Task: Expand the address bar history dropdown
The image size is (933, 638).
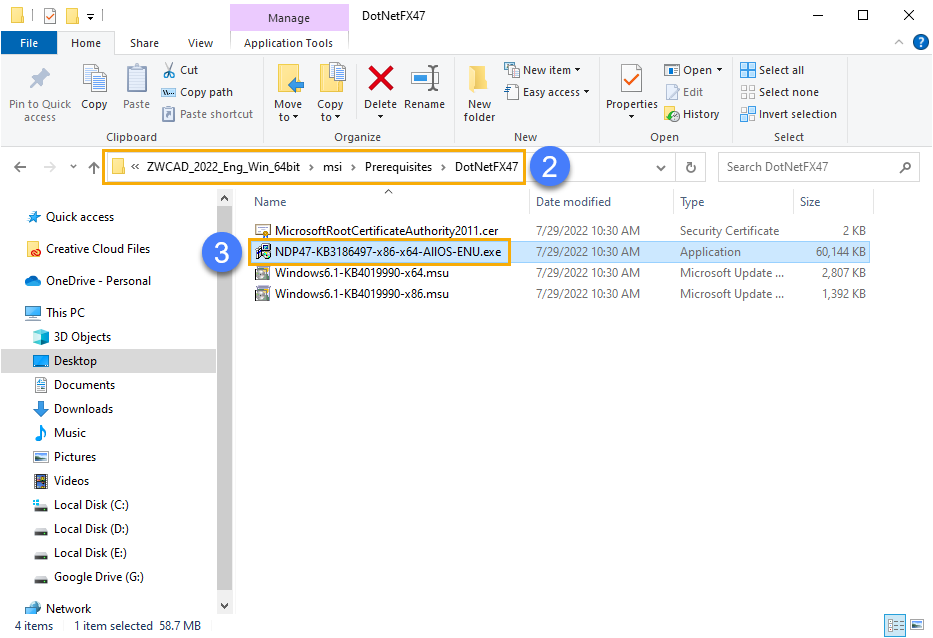Action: (660, 167)
